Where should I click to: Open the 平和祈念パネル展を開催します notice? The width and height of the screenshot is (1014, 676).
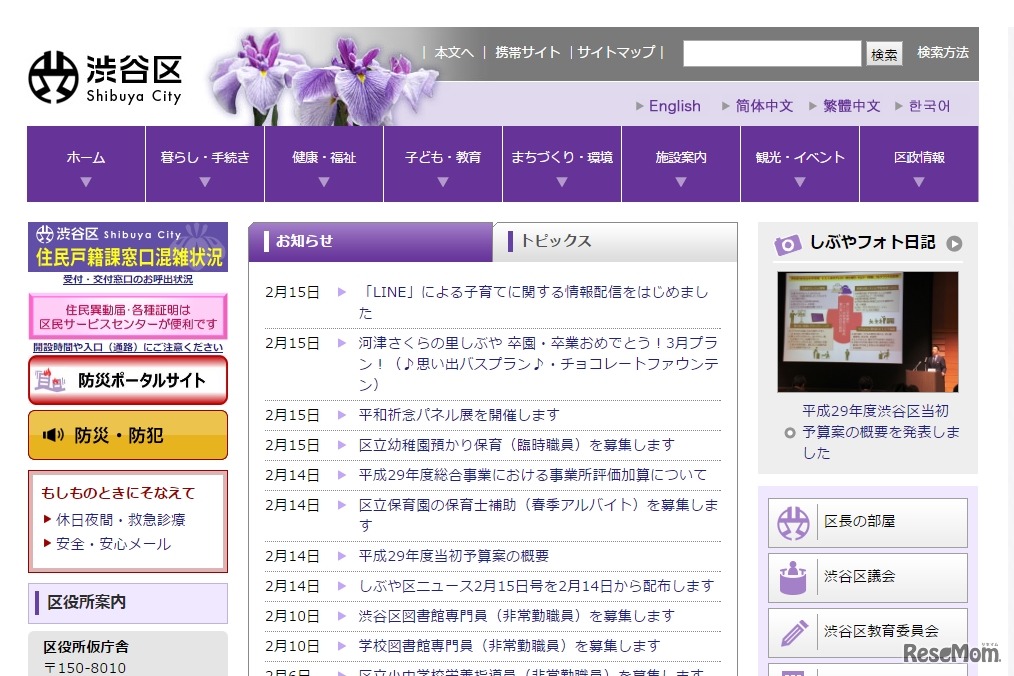click(459, 414)
